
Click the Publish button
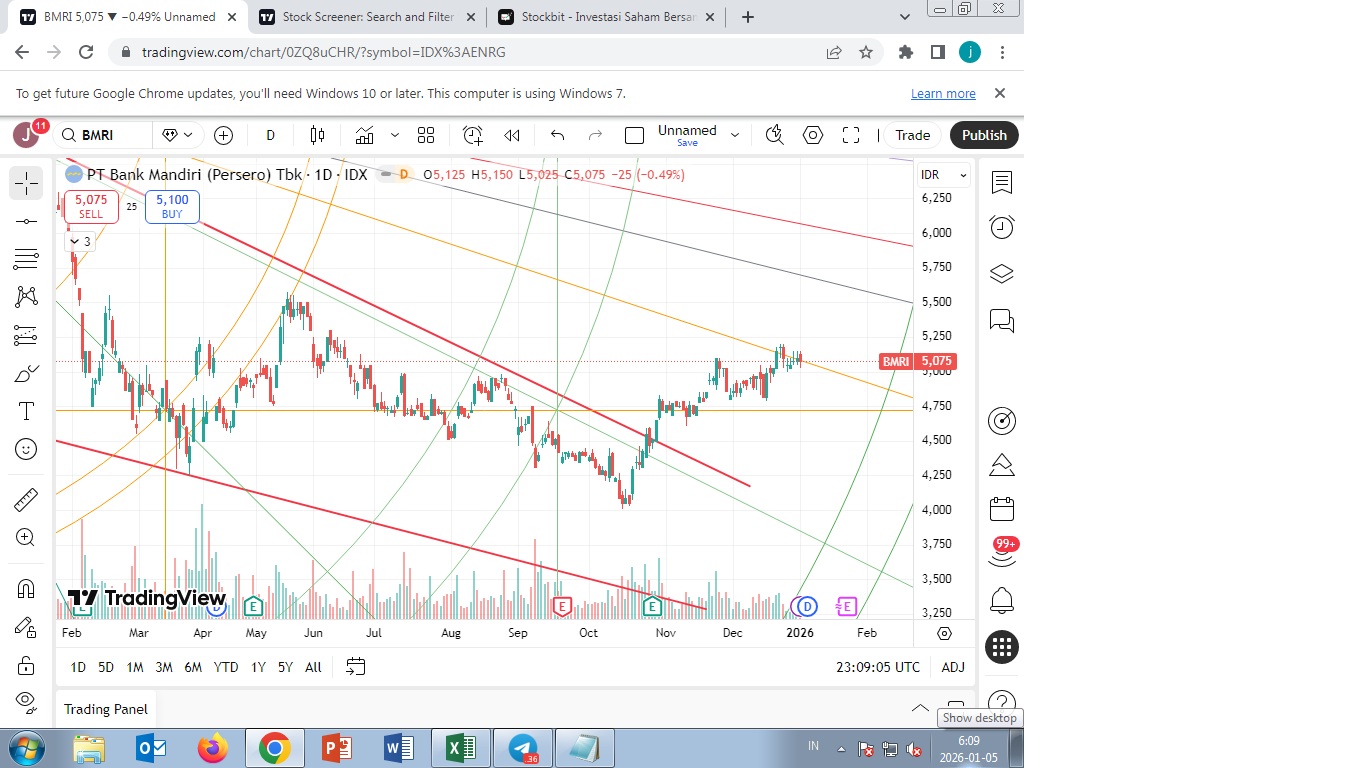(x=984, y=135)
